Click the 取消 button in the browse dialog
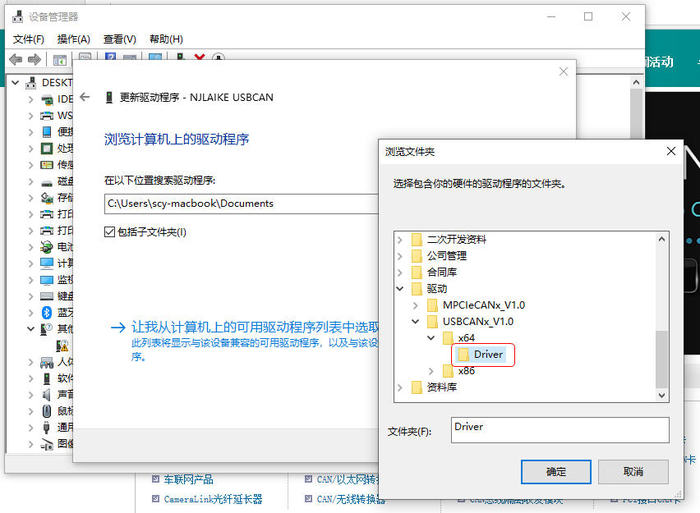The height and width of the screenshot is (513, 700). 633,472
